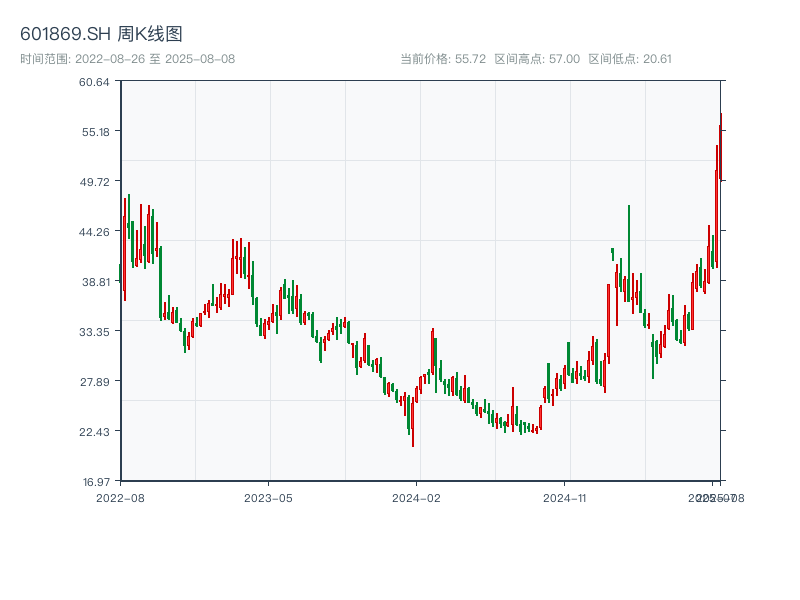800x600 pixels.
Task: Click the chart title 601869.SH 周K线图
Action: [101, 34]
